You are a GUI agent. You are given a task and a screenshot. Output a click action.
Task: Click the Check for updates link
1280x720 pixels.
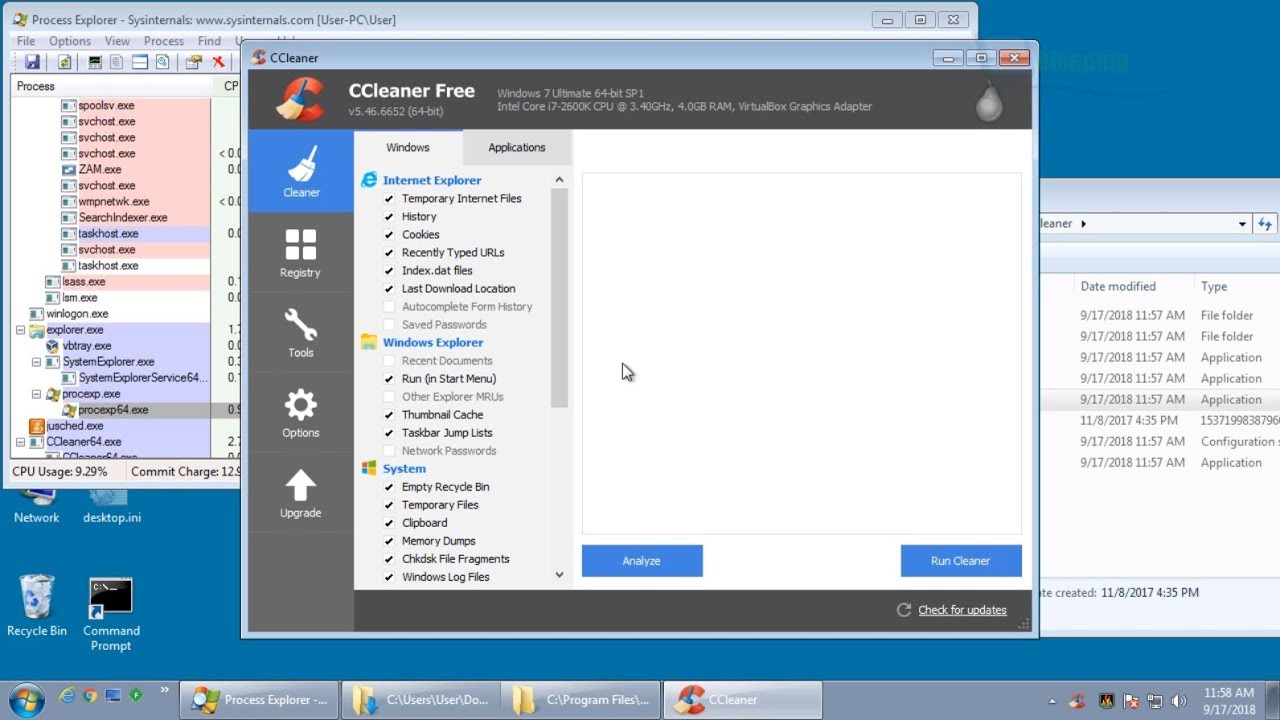[962, 610]
